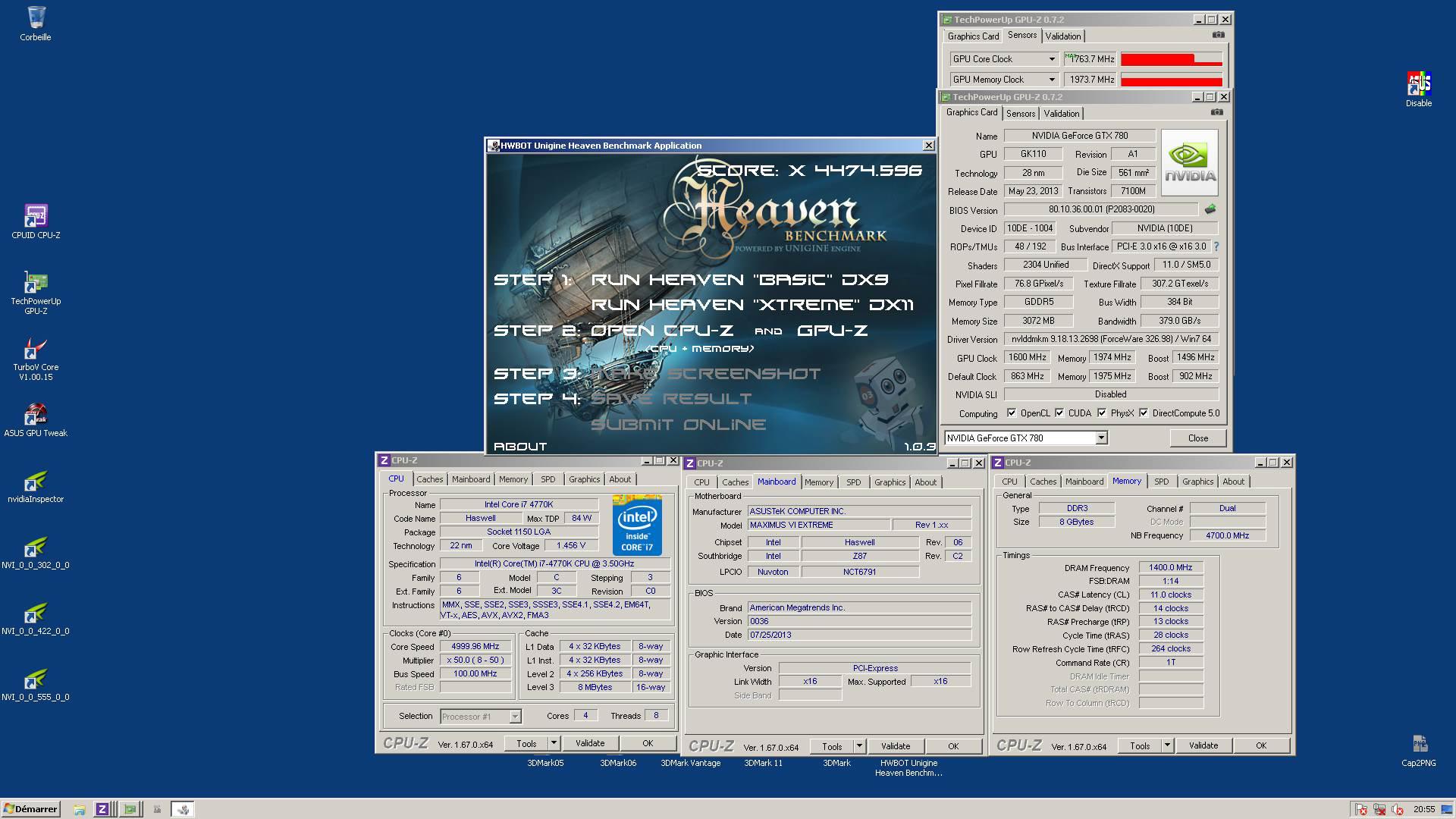Screen dimensions: 1456x819
Task: Expand the GPU Core Clock sensor dropdown
Action: [1052, 59]
